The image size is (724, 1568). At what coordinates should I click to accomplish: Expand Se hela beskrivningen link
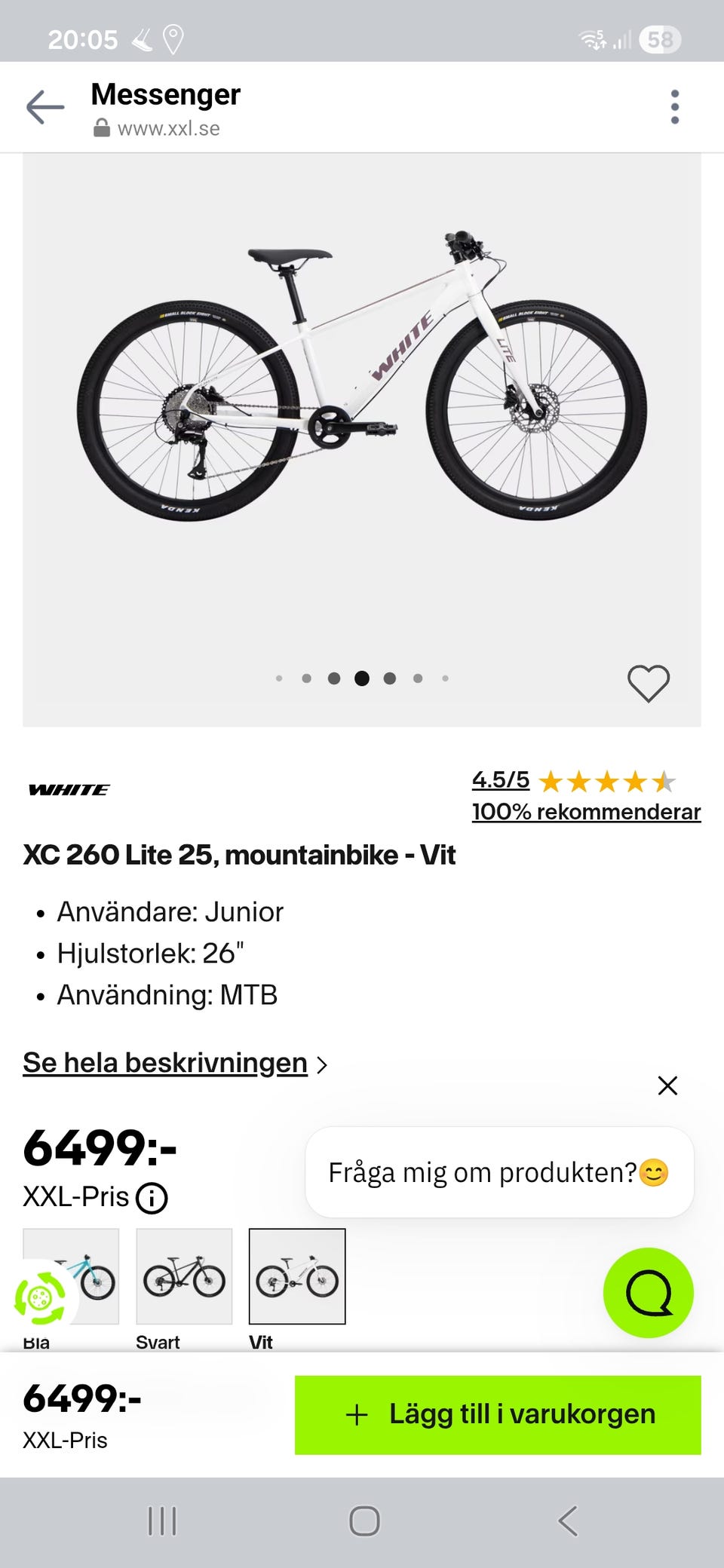(x=166, y=1063)
